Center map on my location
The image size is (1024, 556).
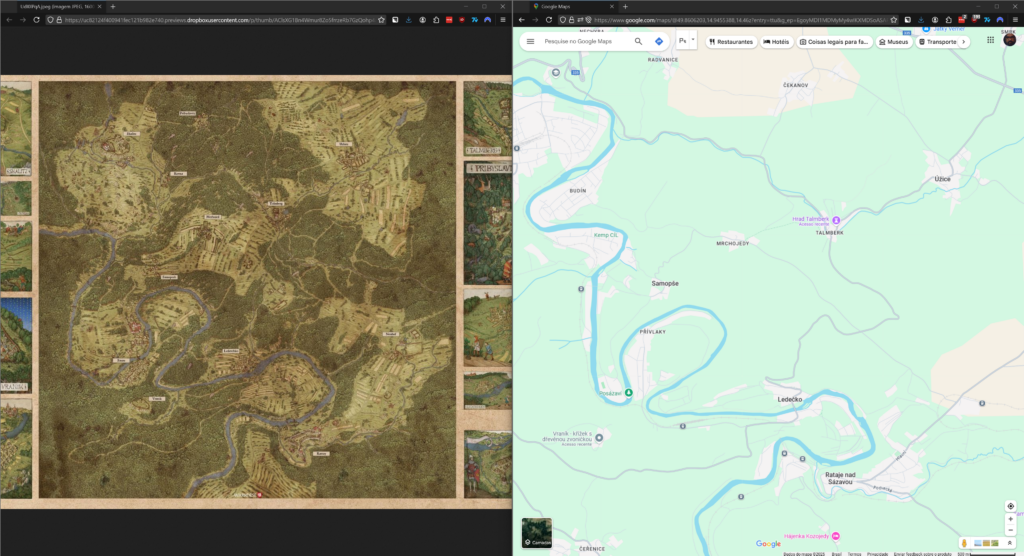[1010, 506]
